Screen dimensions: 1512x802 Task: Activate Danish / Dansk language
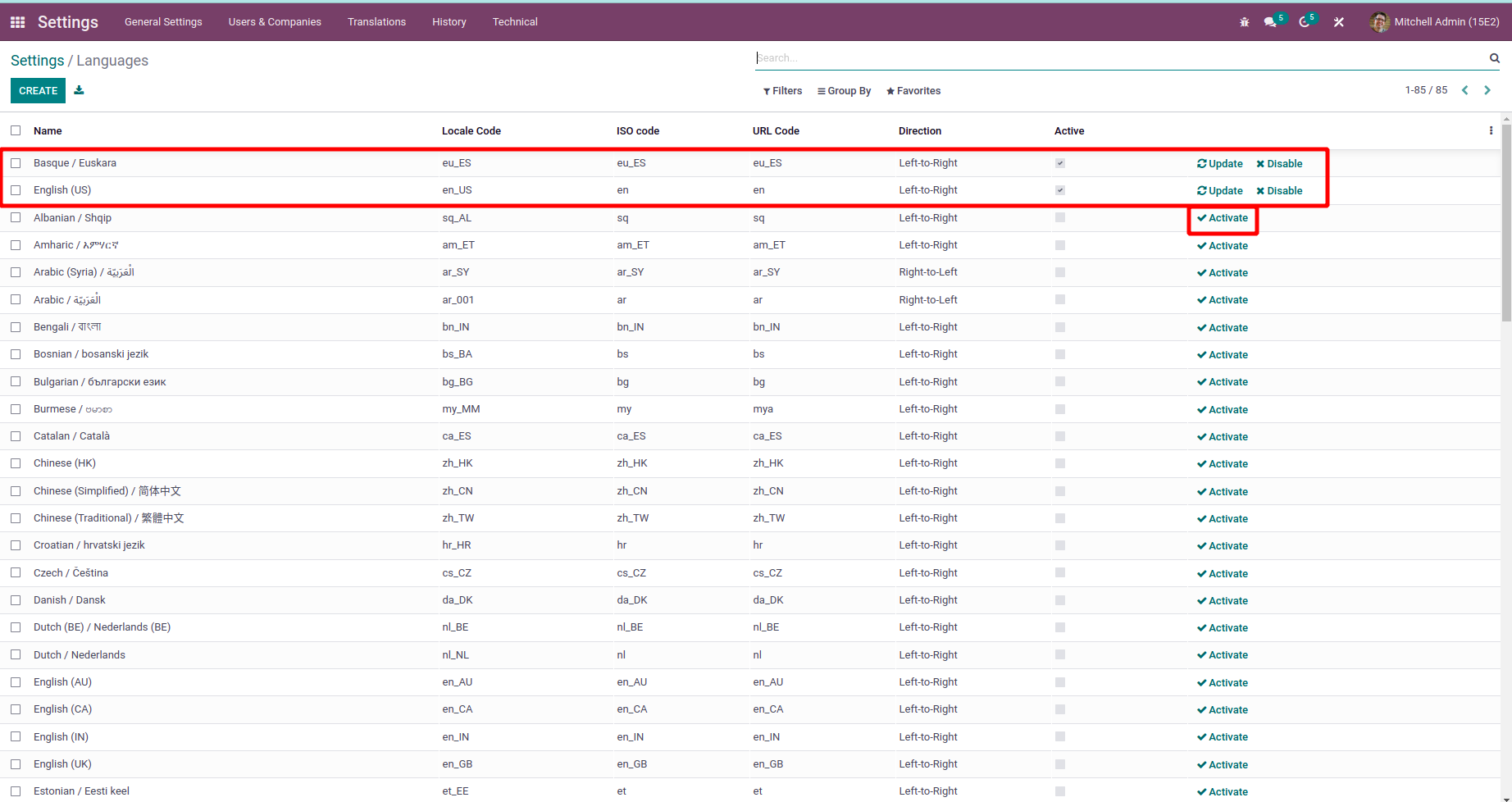point(1223,601)
